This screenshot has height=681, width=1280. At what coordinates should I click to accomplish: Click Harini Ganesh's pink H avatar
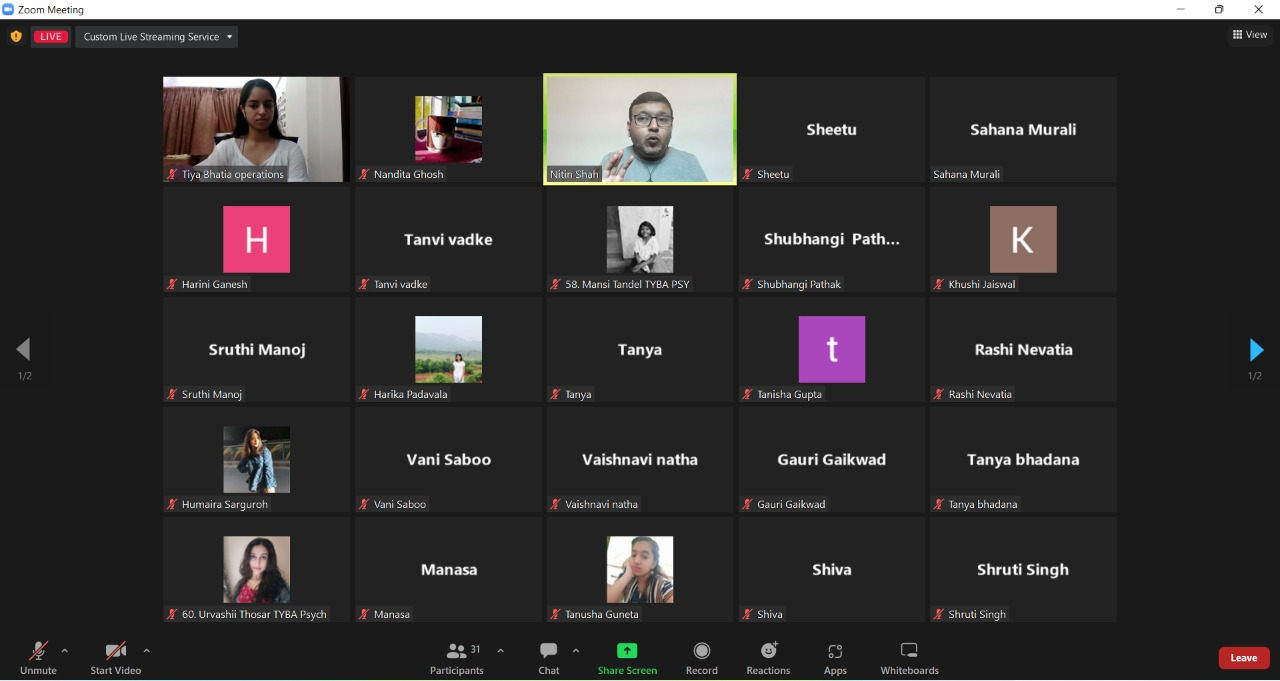256,240
